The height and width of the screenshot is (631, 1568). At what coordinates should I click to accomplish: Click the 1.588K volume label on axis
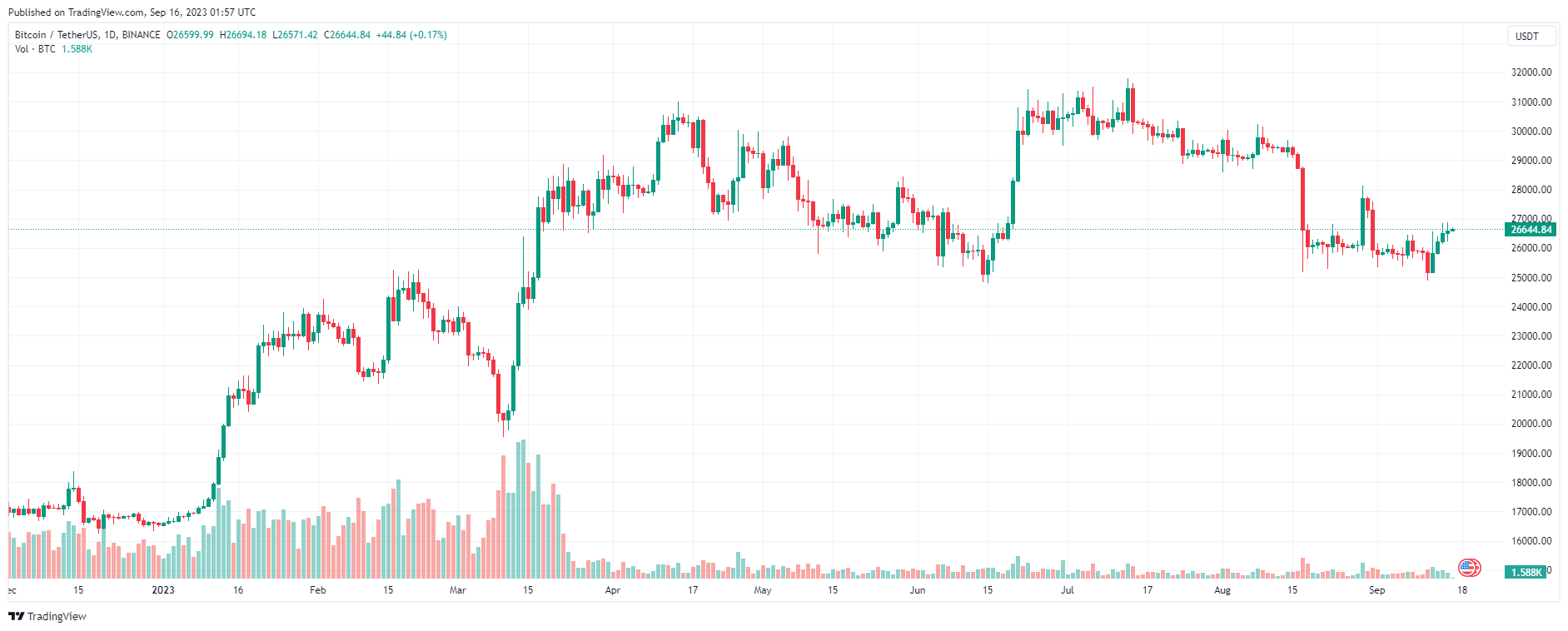[x=1526, y=572]
